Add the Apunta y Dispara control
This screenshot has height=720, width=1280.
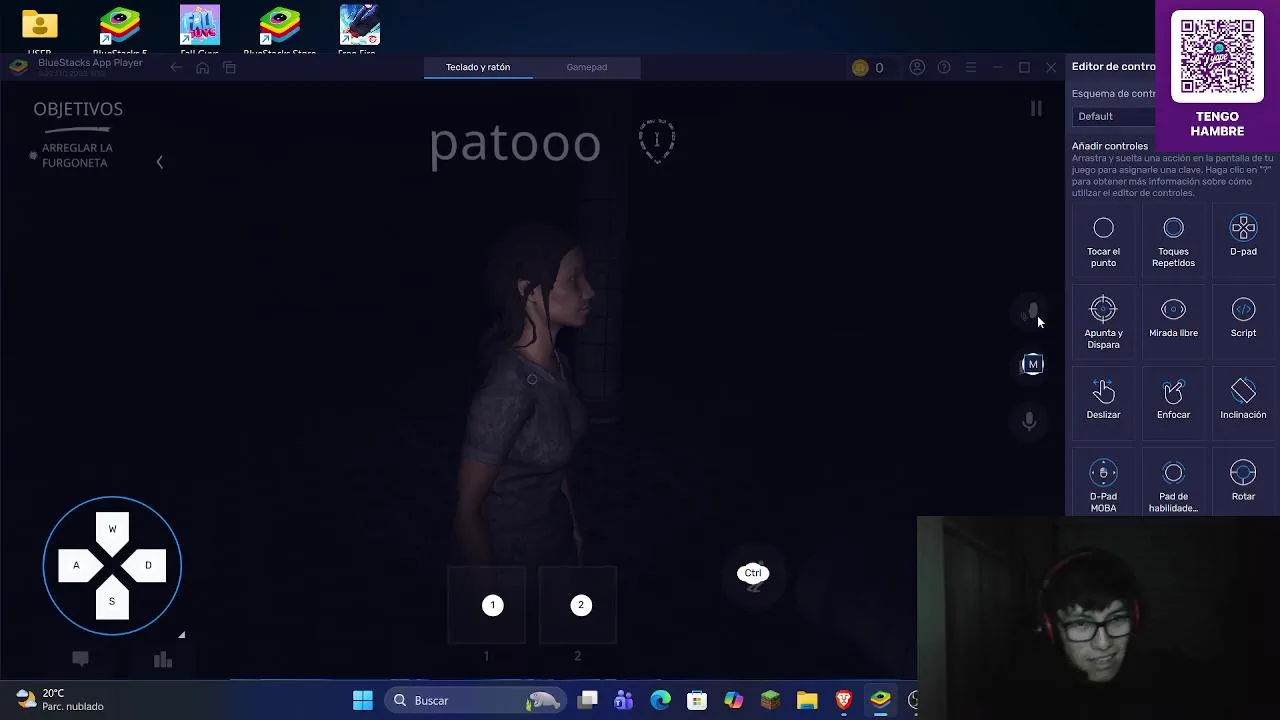point(1103,323)
